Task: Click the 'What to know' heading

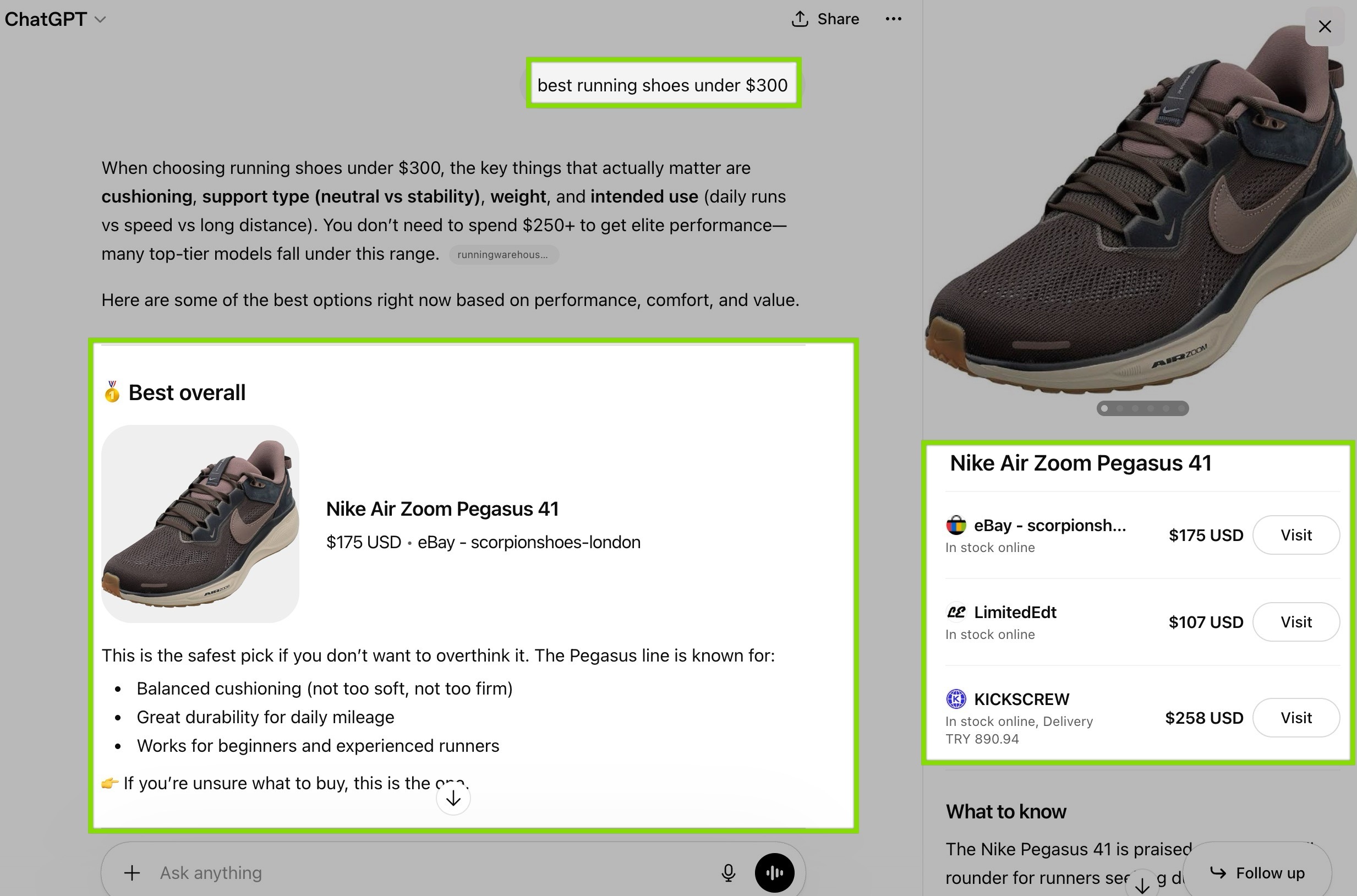Action: [1005, 811]
